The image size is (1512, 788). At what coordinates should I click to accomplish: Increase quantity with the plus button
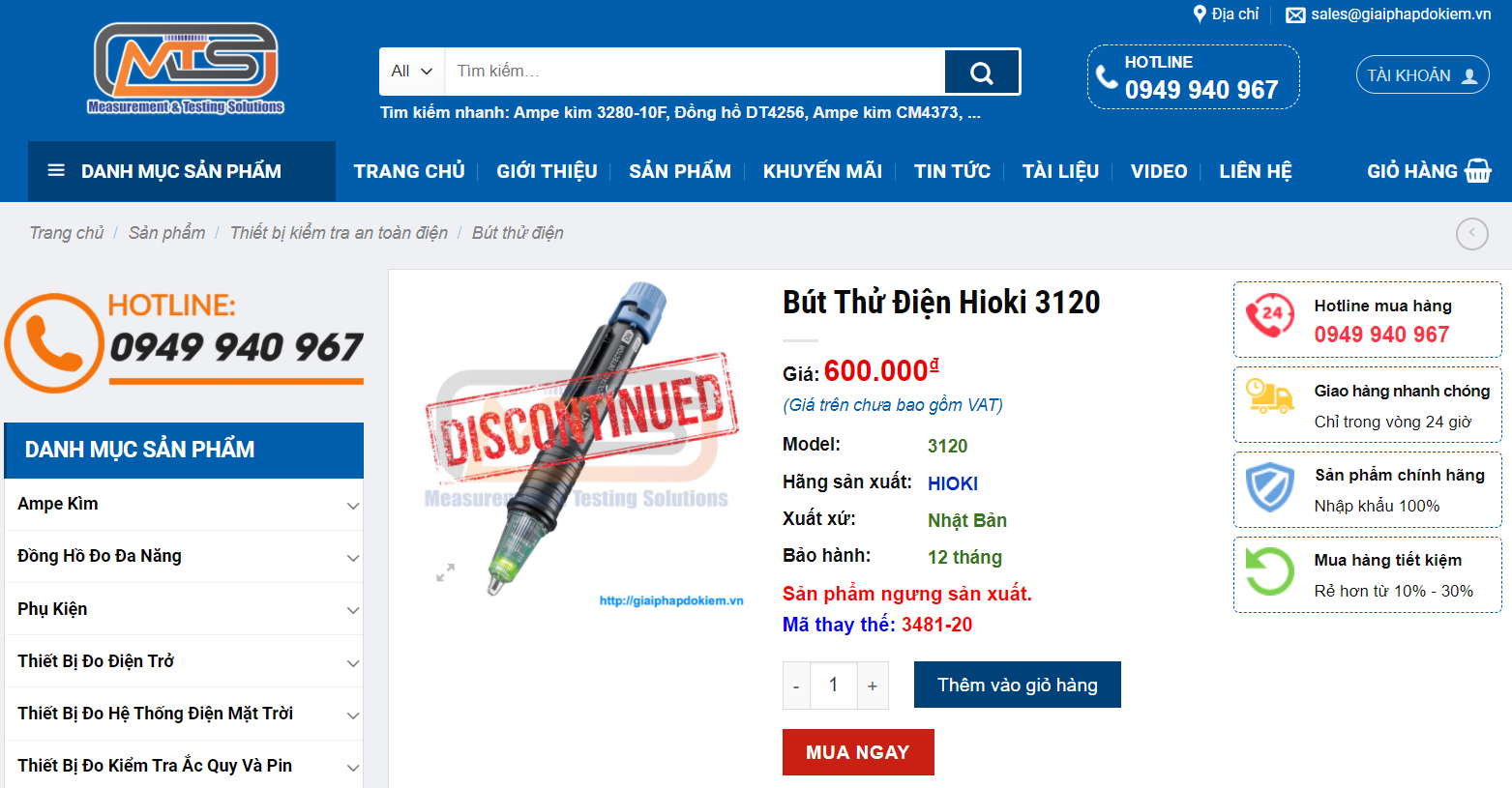tap(872, 686)
